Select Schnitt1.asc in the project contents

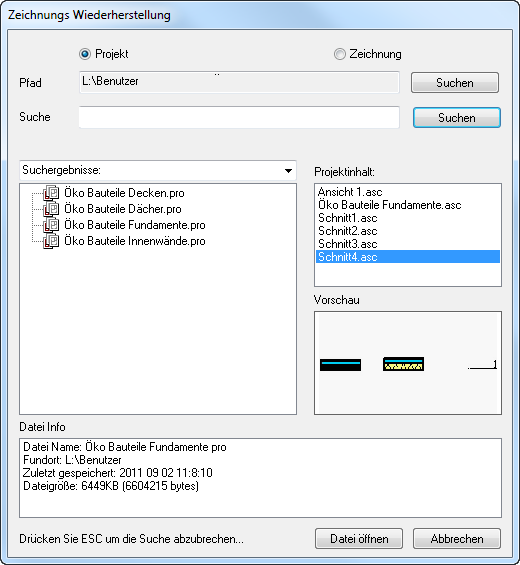point(348,218)
